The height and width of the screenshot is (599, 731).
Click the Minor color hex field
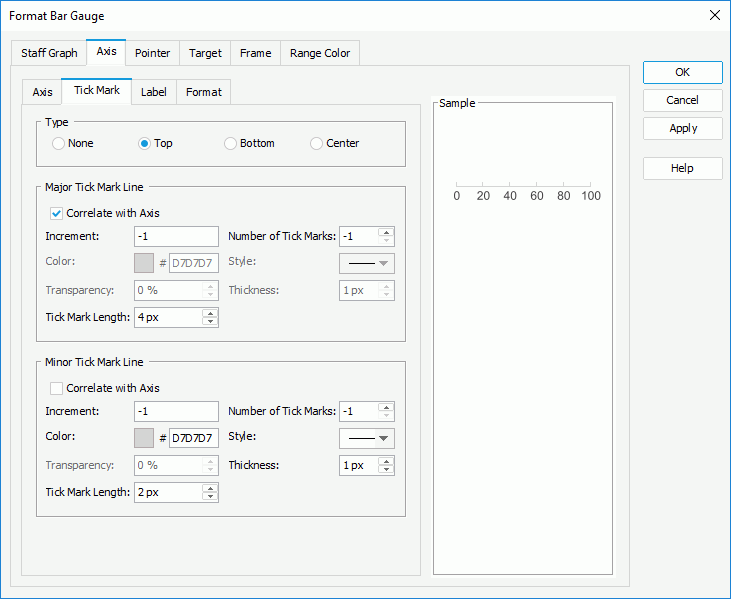pos(193,438)
